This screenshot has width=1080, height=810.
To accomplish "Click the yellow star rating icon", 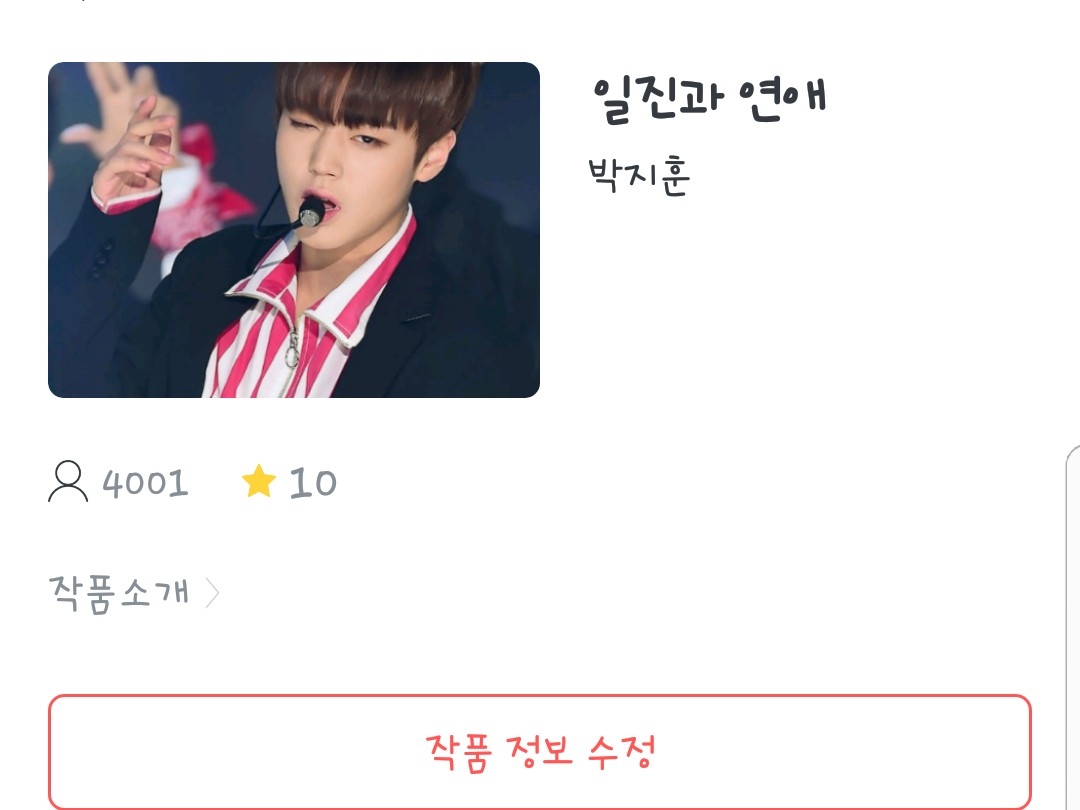I will click(259, 481).
